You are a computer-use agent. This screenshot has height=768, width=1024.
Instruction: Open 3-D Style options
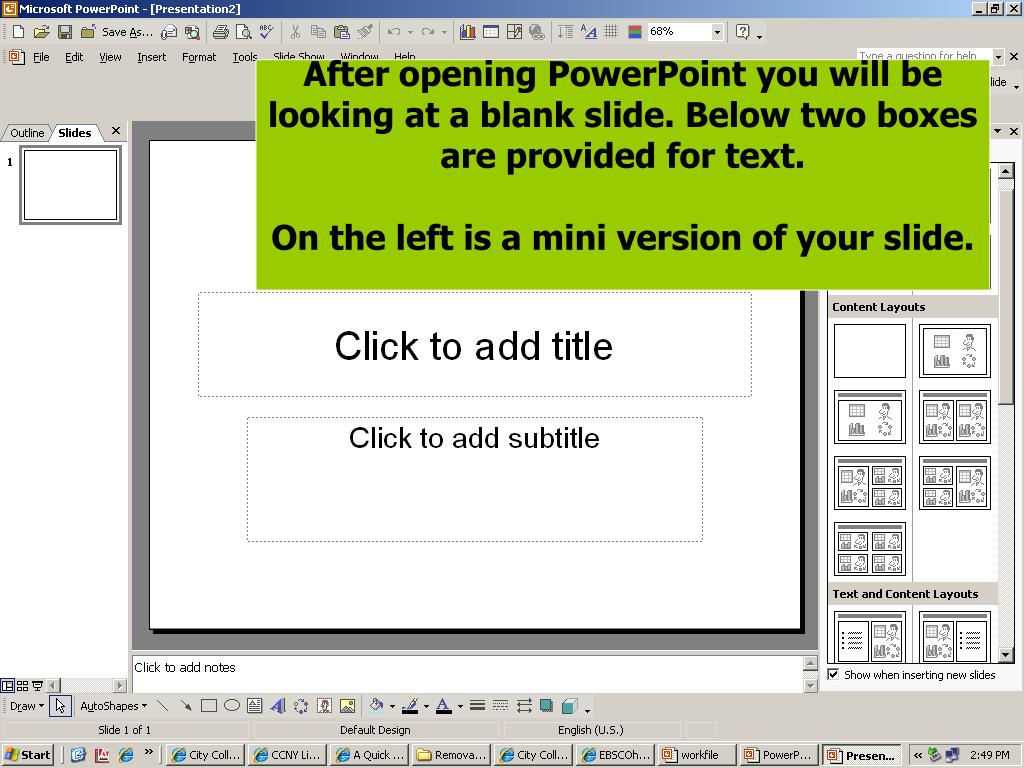coord(569,706)
